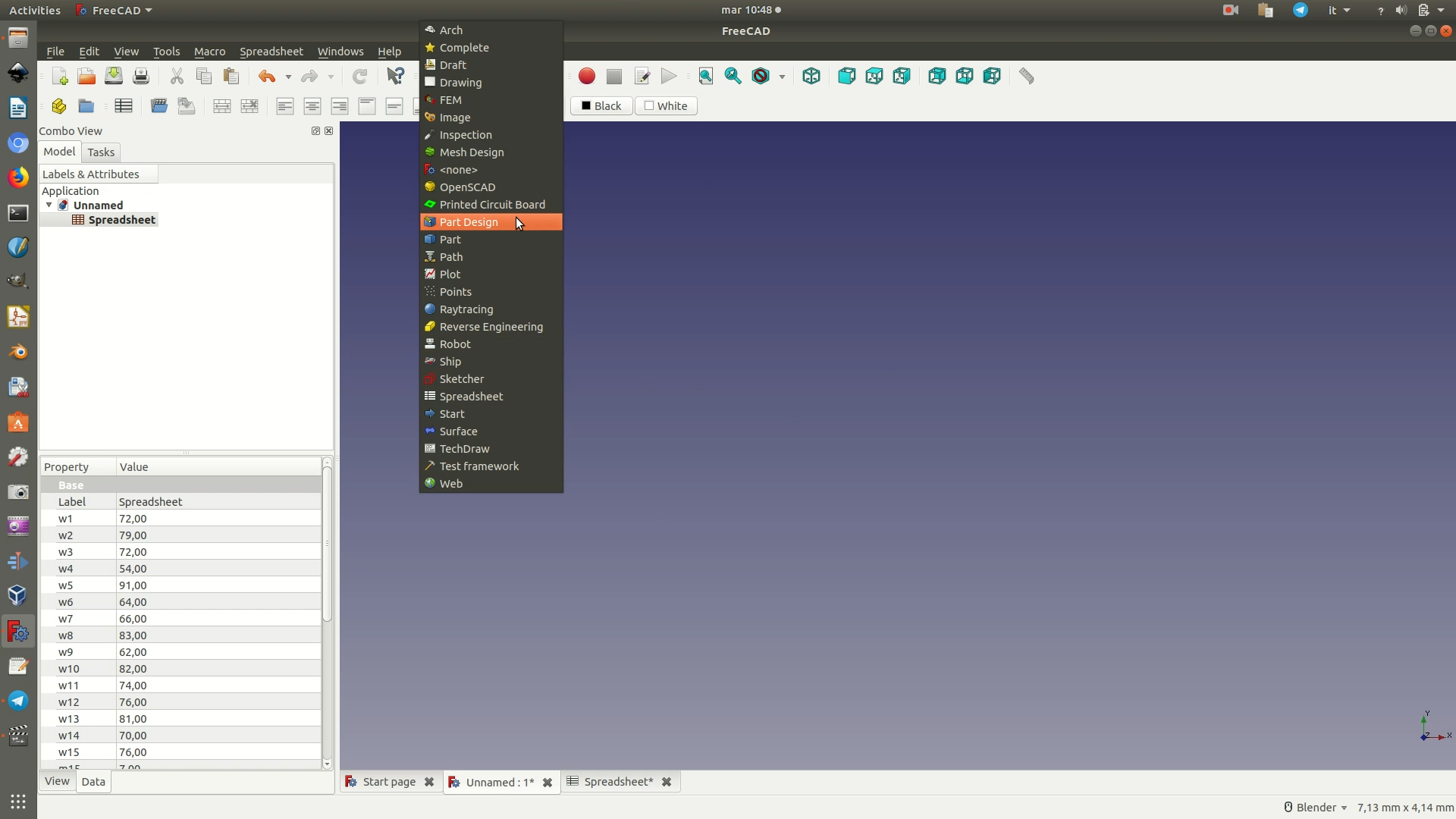
Task: Open the Macro menu
Action: 209,52
